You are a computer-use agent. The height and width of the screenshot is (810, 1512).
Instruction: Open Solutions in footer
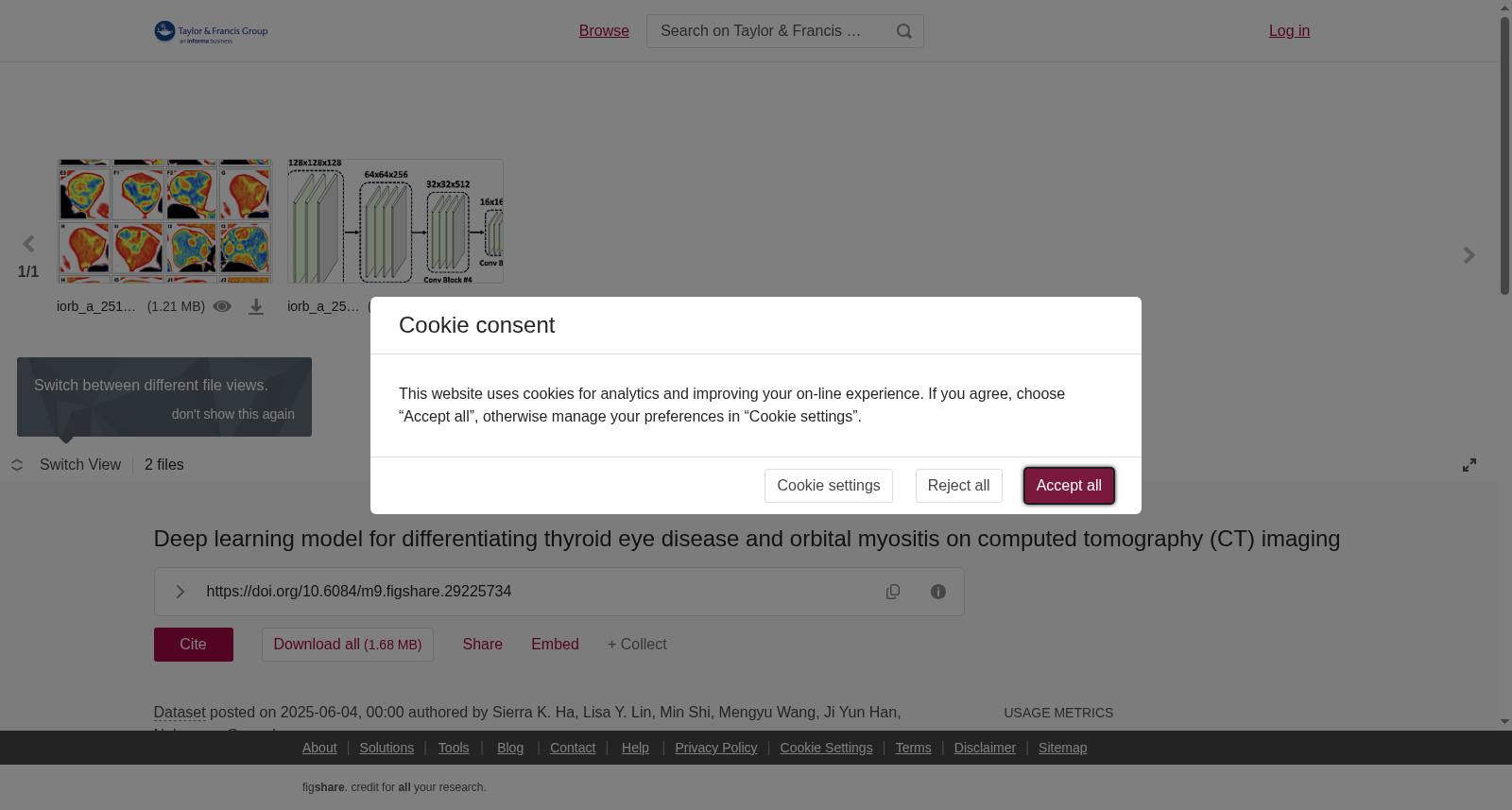pyautogui.click(x=387, y=748)
